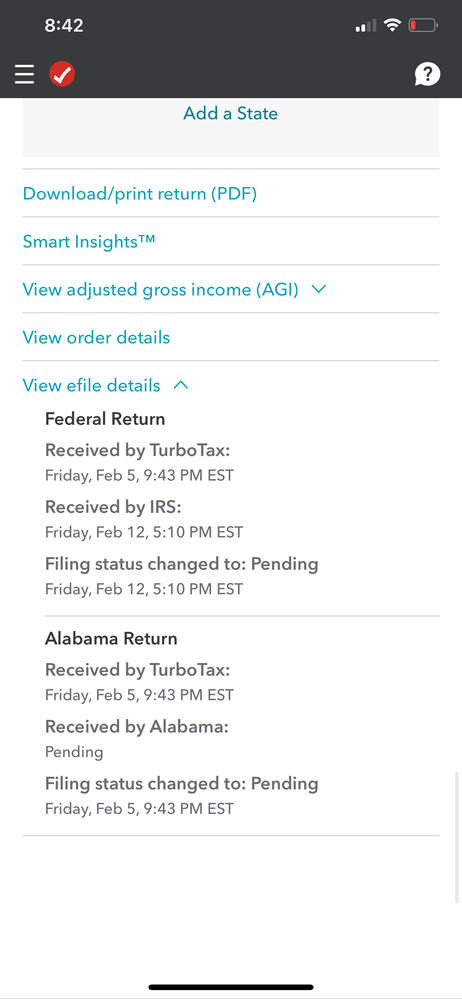Tap the 8:42 clock in status bar
Screen dimensions: 462x999
[64, 25]
